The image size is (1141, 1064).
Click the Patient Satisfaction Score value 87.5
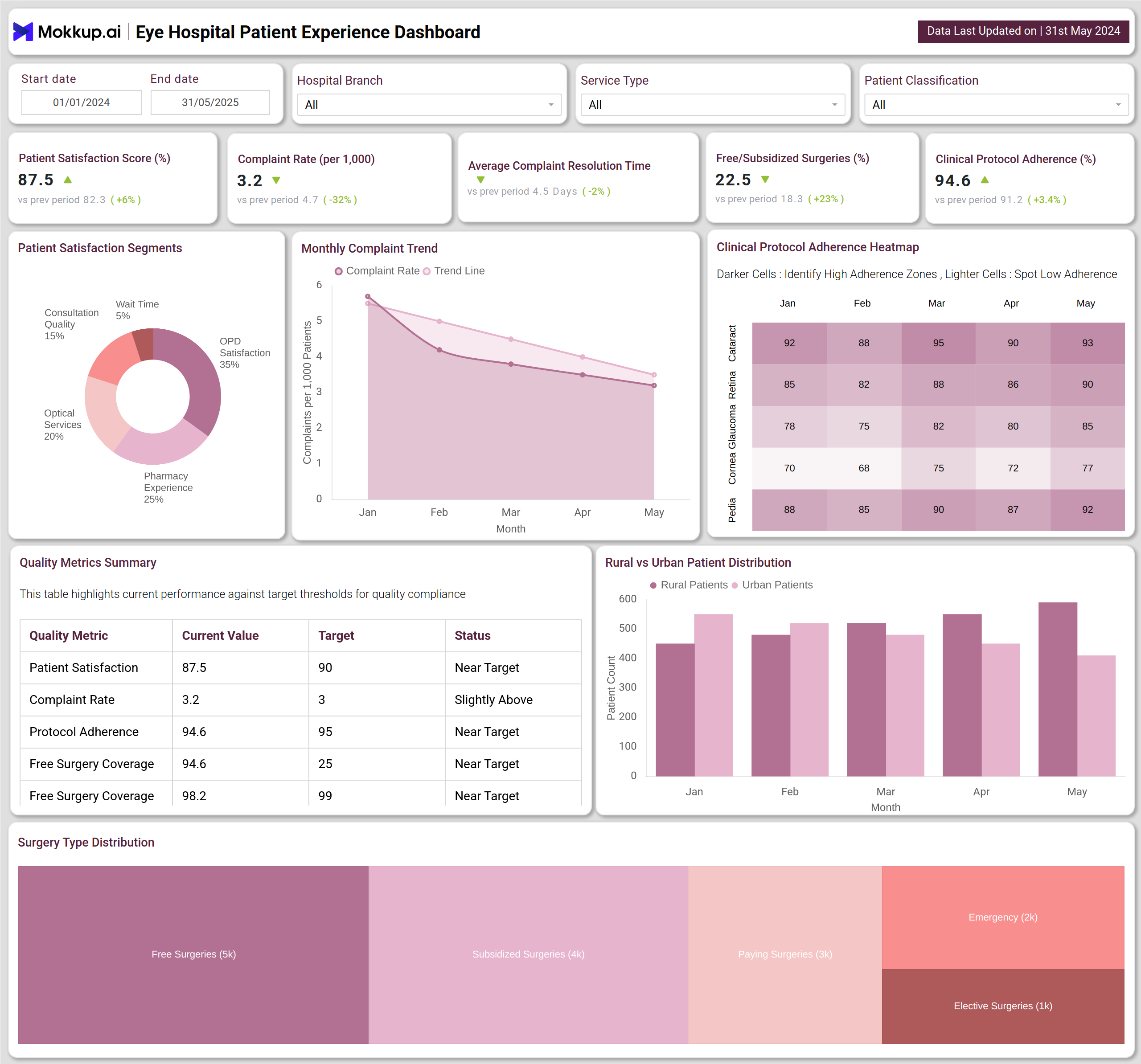point(36,180)
